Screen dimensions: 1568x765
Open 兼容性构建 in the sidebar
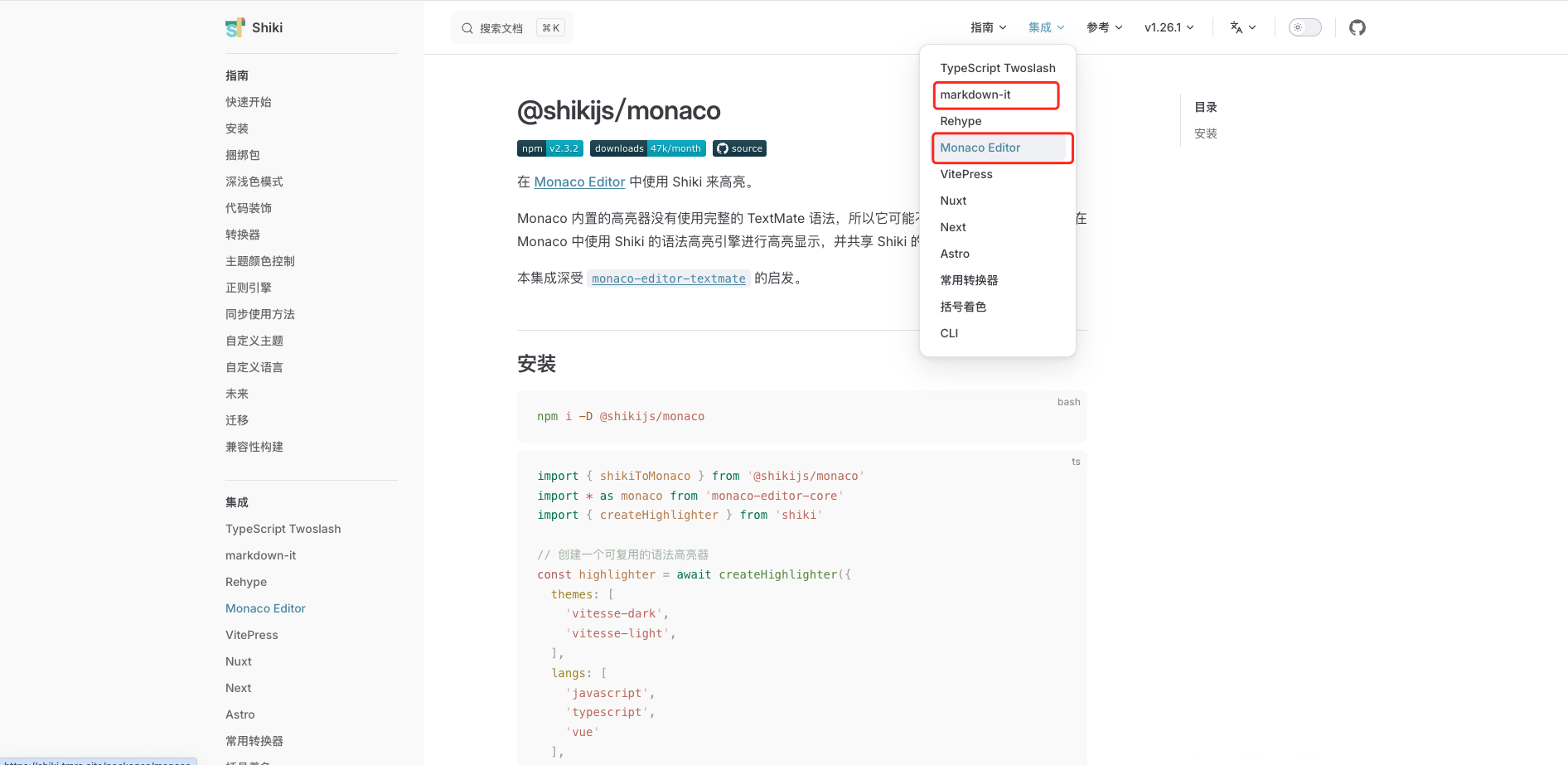pyautogui.click(x=254, y=447)
